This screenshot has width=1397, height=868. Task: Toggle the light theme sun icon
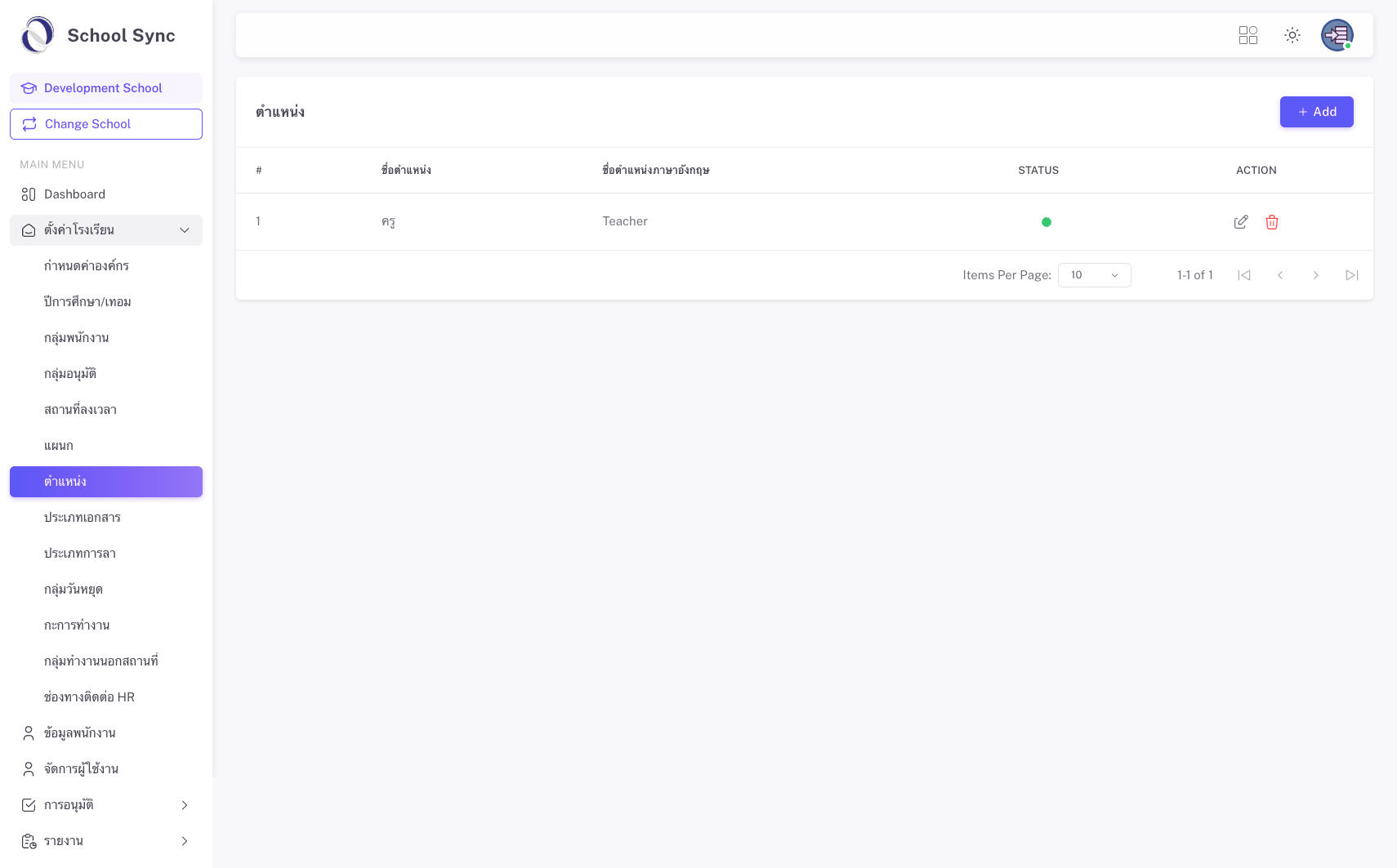[1292, 35]
